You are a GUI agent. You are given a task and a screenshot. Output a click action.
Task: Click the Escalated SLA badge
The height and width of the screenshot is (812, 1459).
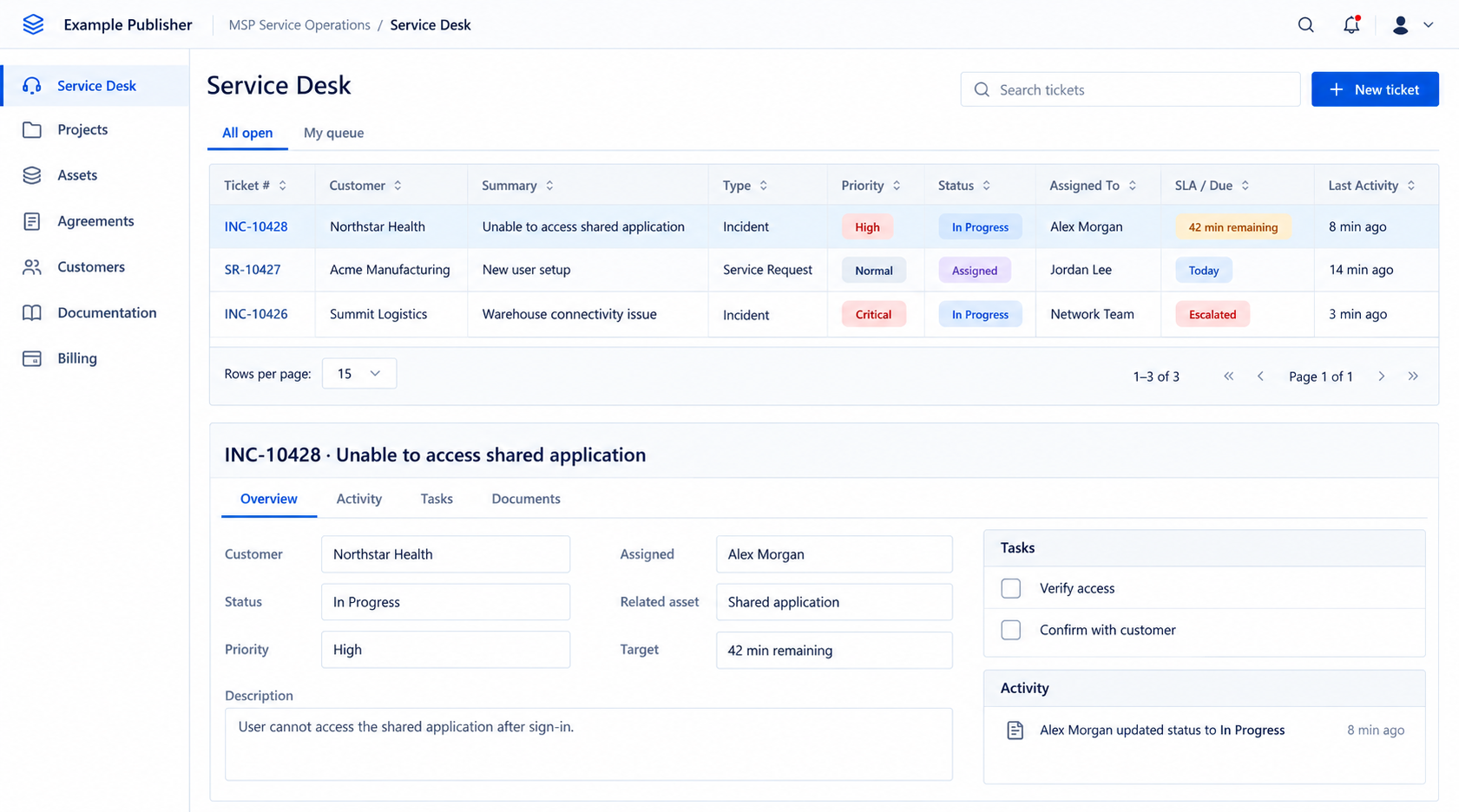pyautogui.click(x=1213, y=314)
